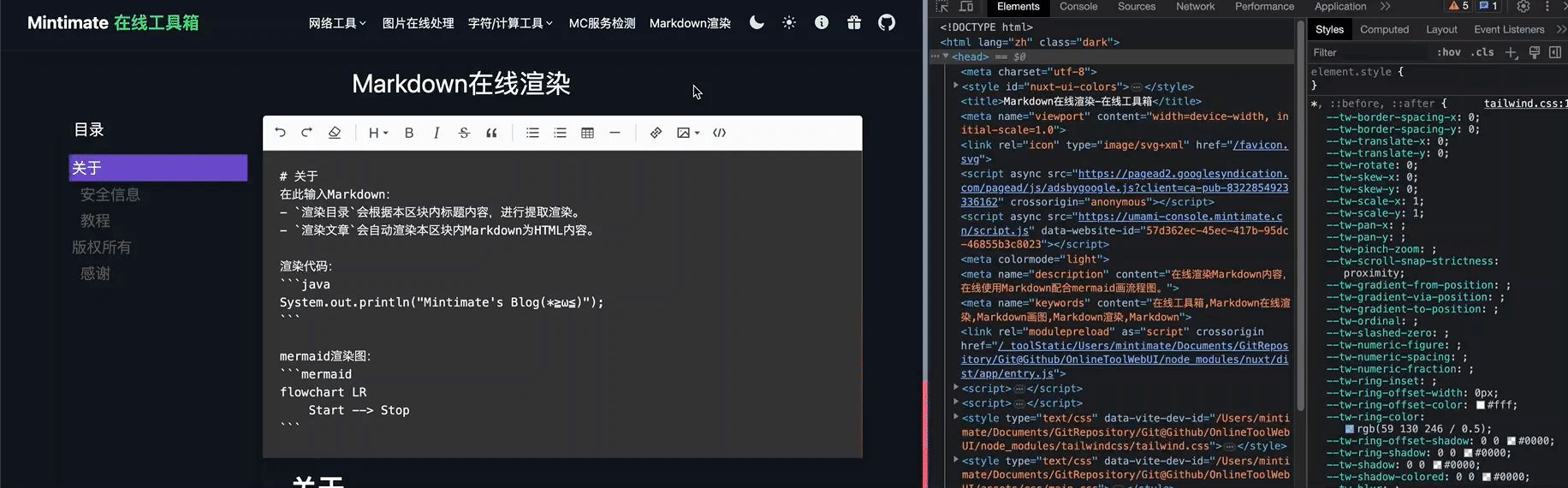Viewport: 1568px width, 488px height.
Task: Switch to the Network tab in DevTools
Action: pos(1195,7)
